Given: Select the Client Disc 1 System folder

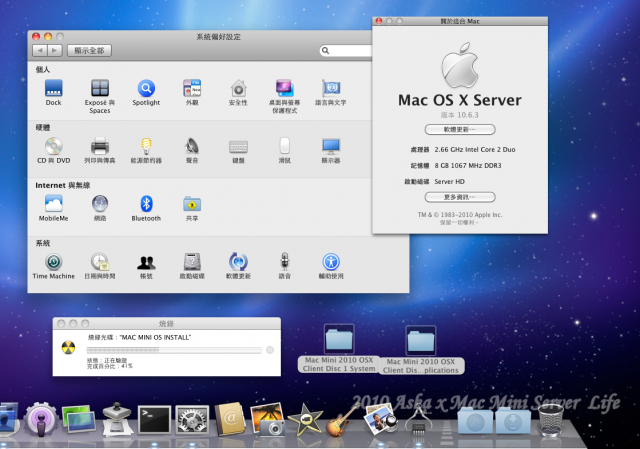Looking at the screenshot, I should 339,348.
